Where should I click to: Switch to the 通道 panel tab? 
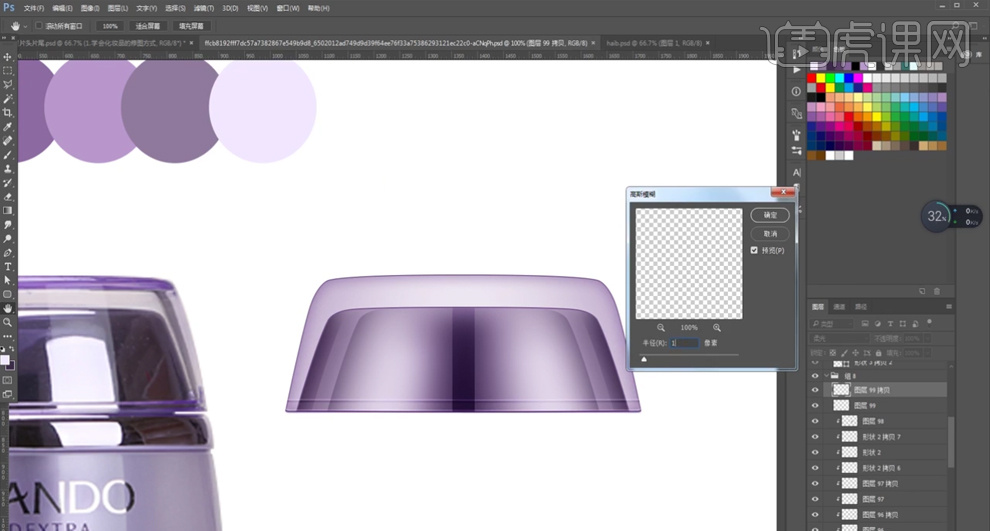pos(839,306)
